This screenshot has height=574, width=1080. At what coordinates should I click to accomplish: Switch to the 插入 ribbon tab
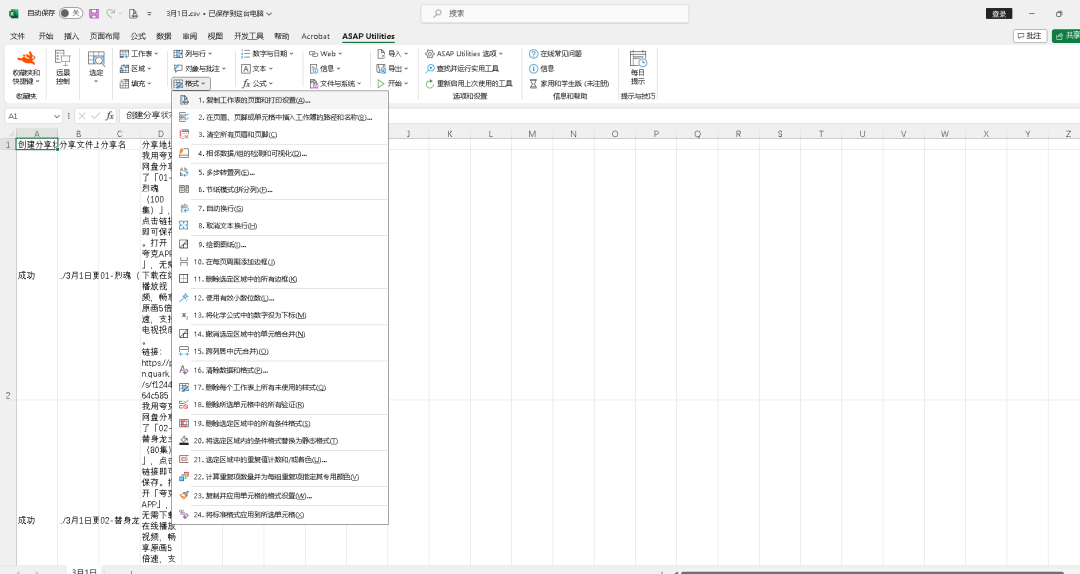[x=71, y=37]
